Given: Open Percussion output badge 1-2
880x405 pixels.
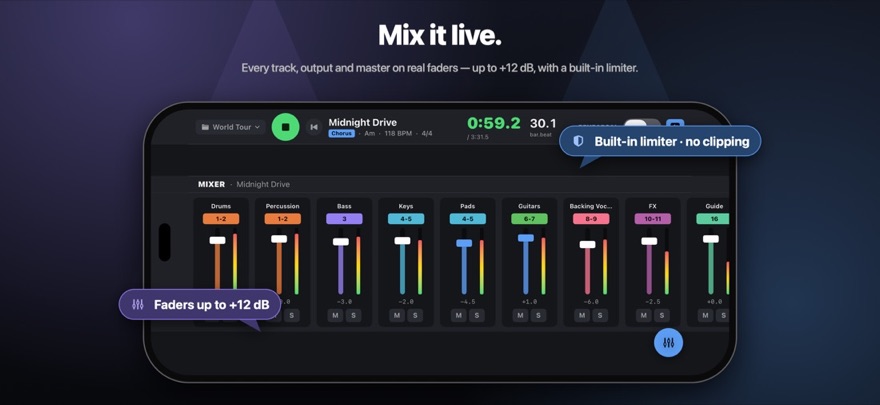Looking at the screenshot, I should click(282, 219).
